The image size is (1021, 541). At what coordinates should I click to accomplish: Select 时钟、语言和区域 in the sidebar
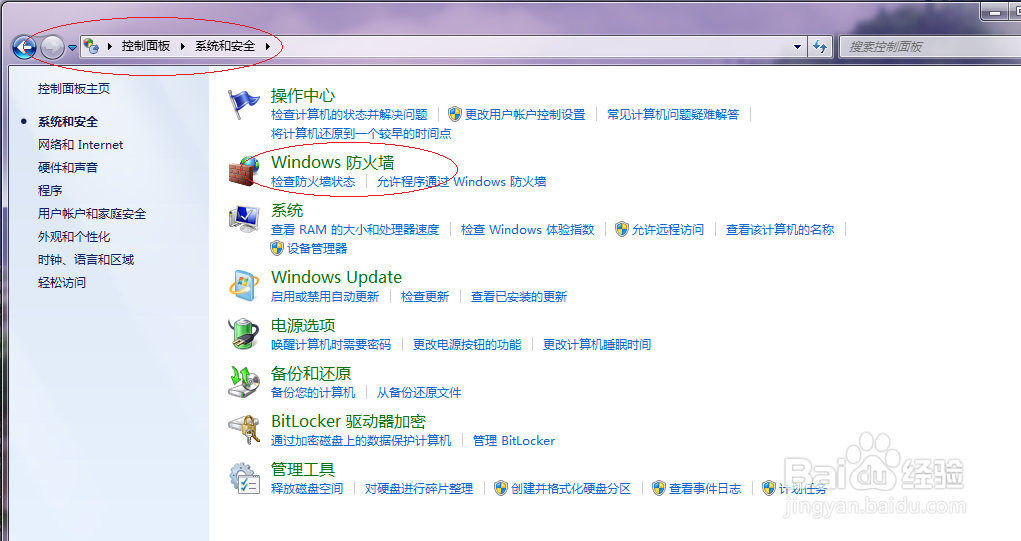click(x=86, y=260)
